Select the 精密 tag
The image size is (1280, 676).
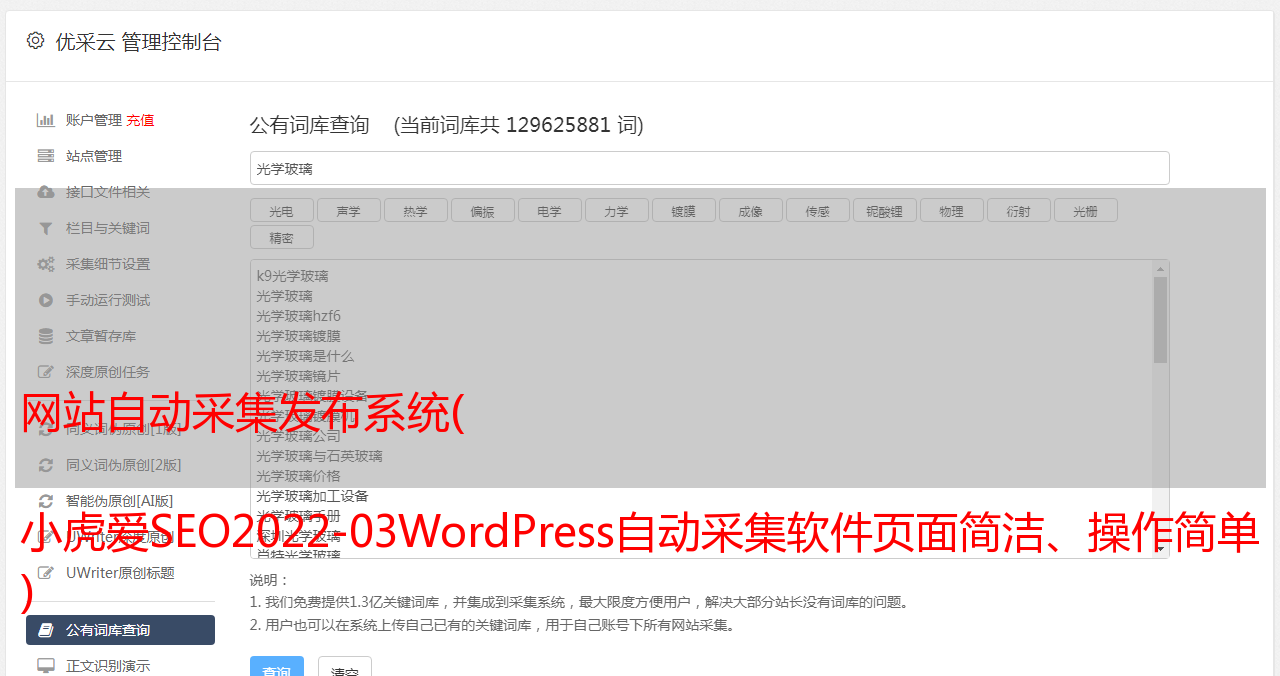(x=281, y=237)
